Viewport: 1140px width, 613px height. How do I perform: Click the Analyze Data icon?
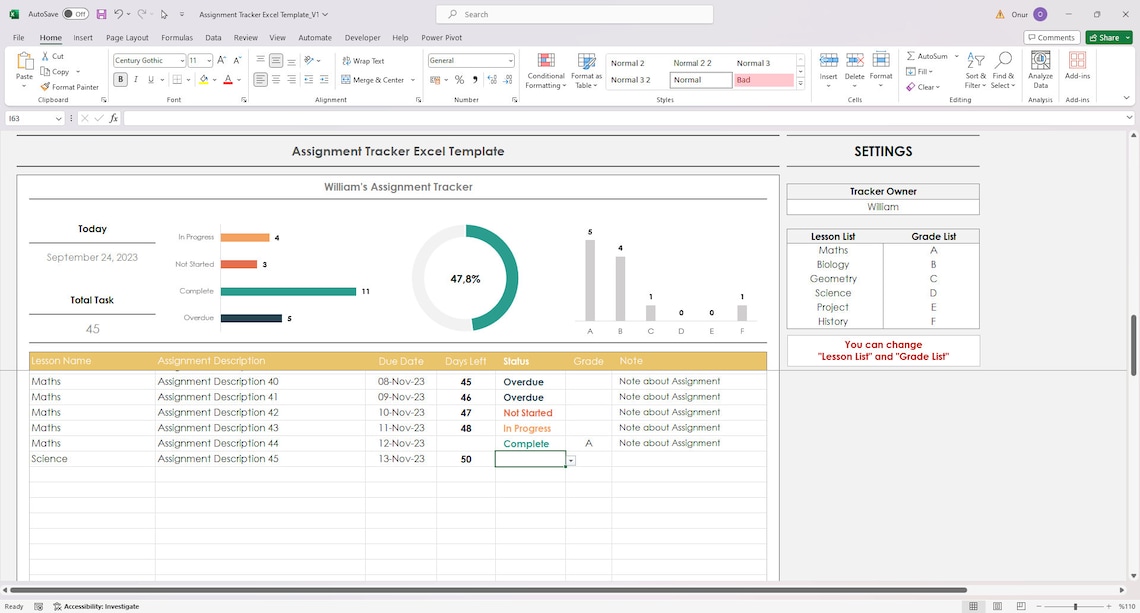1040,70
